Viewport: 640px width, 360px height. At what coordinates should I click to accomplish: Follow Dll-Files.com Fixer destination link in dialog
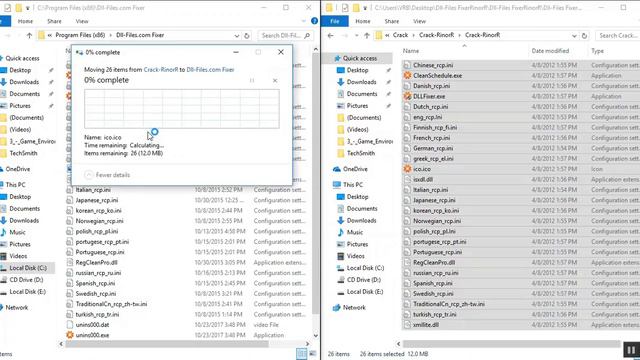tap(210, 70)
